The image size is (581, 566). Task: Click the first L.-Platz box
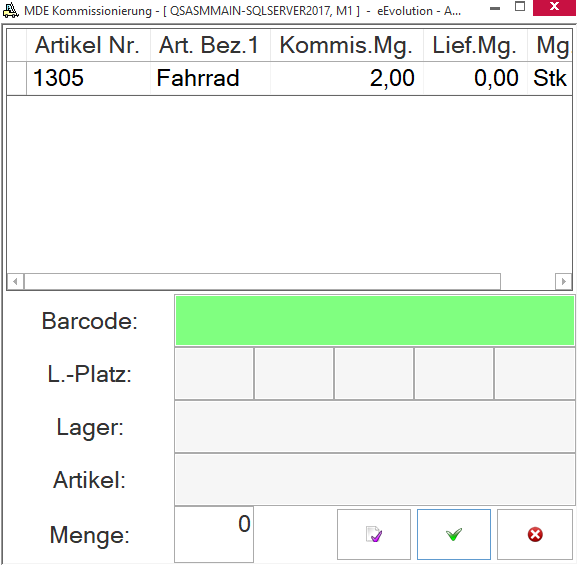(214, 373)
